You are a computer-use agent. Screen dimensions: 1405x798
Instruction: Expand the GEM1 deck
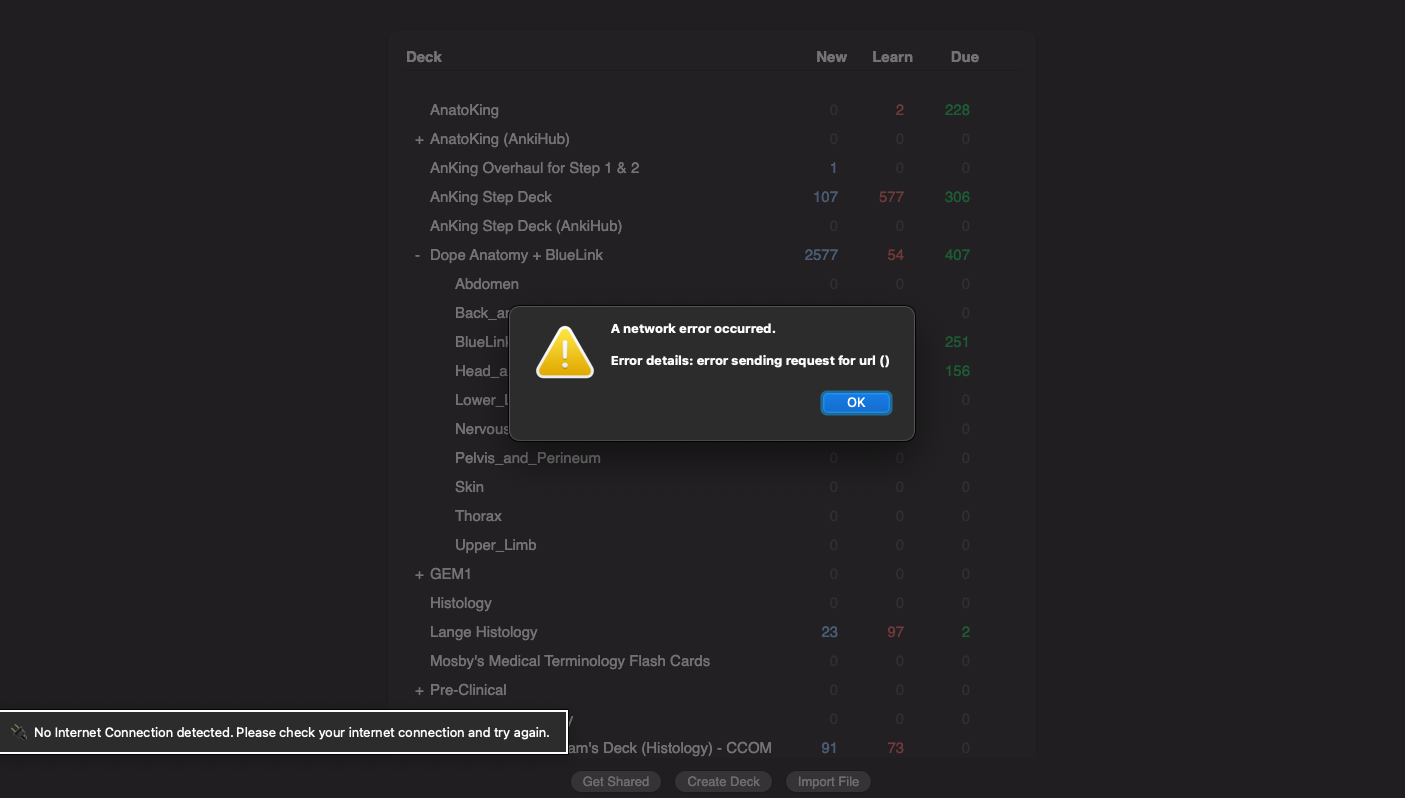coord(419,575)
